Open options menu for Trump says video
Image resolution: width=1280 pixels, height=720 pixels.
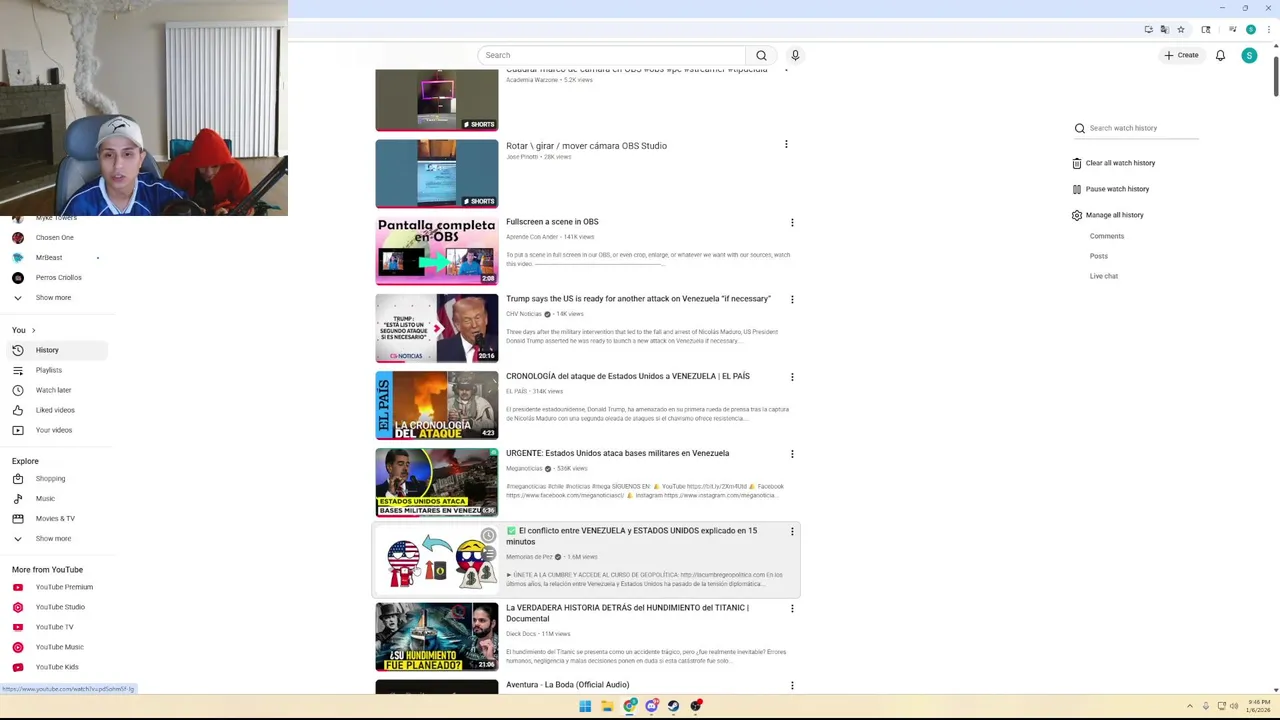tap(792, 299)
